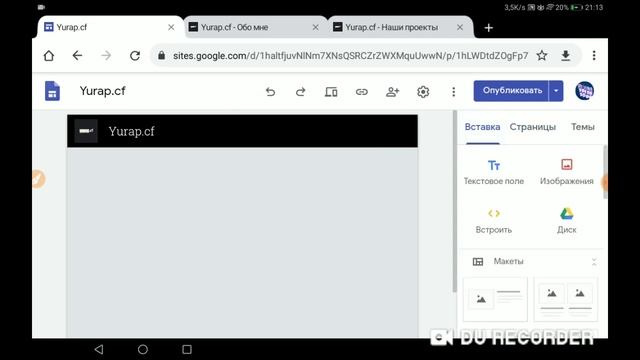Bookmark this page with the star
This screenshot has width=640, height=360.
point(542,56)
